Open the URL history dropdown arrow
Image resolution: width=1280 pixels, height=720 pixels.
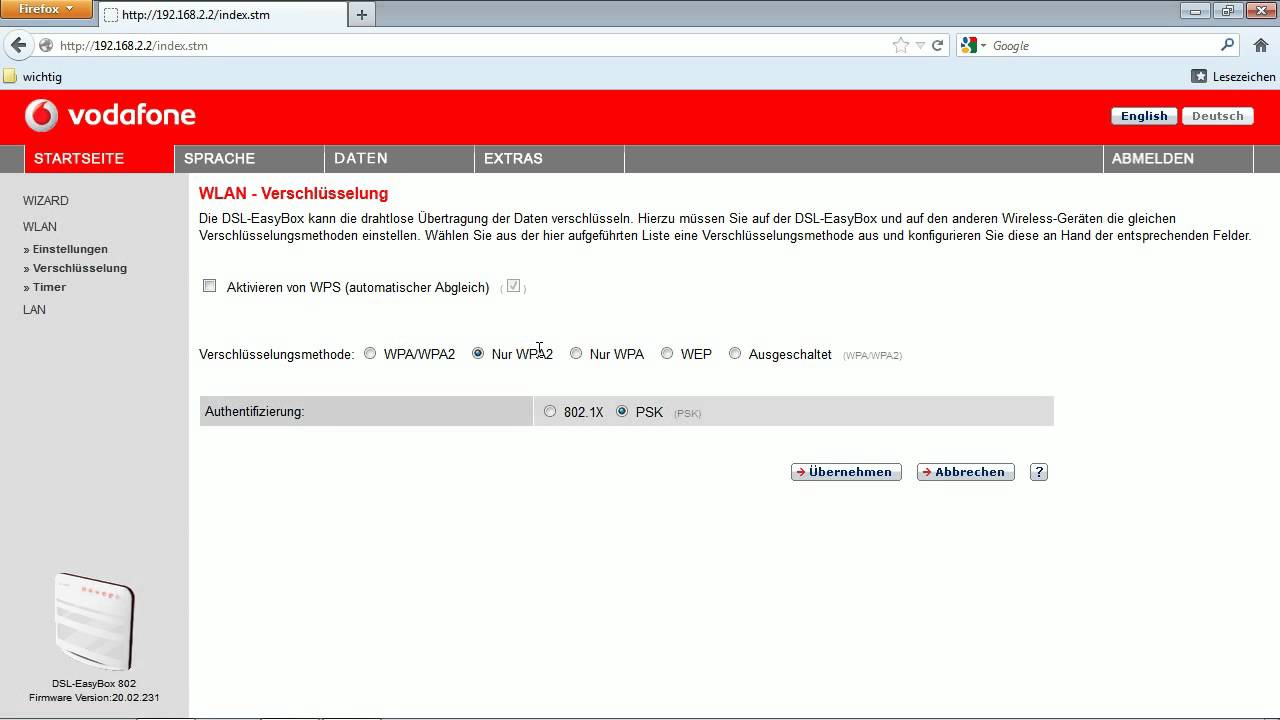click(921, 46)
